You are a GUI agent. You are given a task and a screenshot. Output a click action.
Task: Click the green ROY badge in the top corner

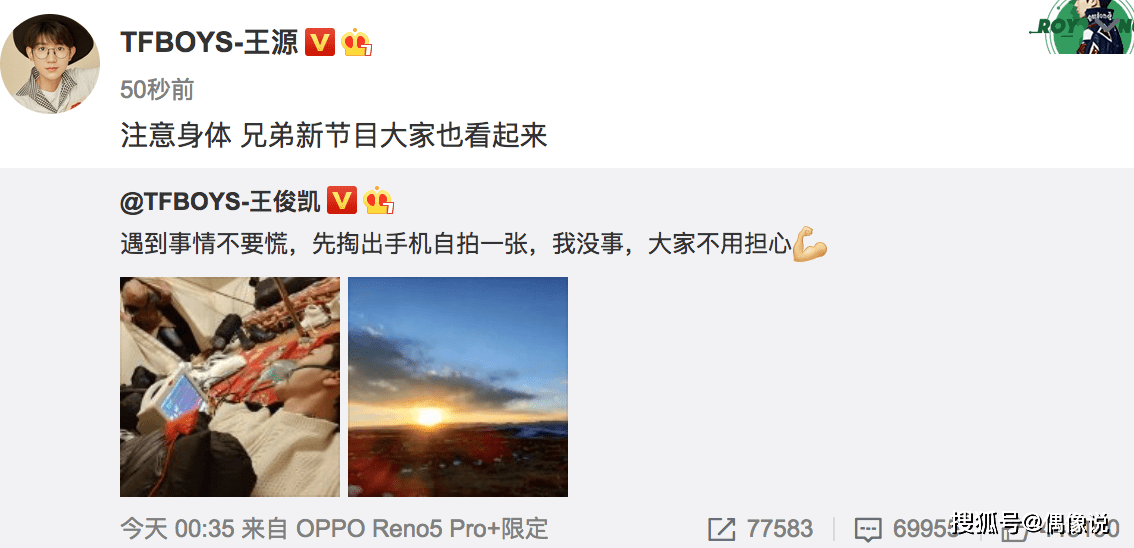tap(1081, 27)
